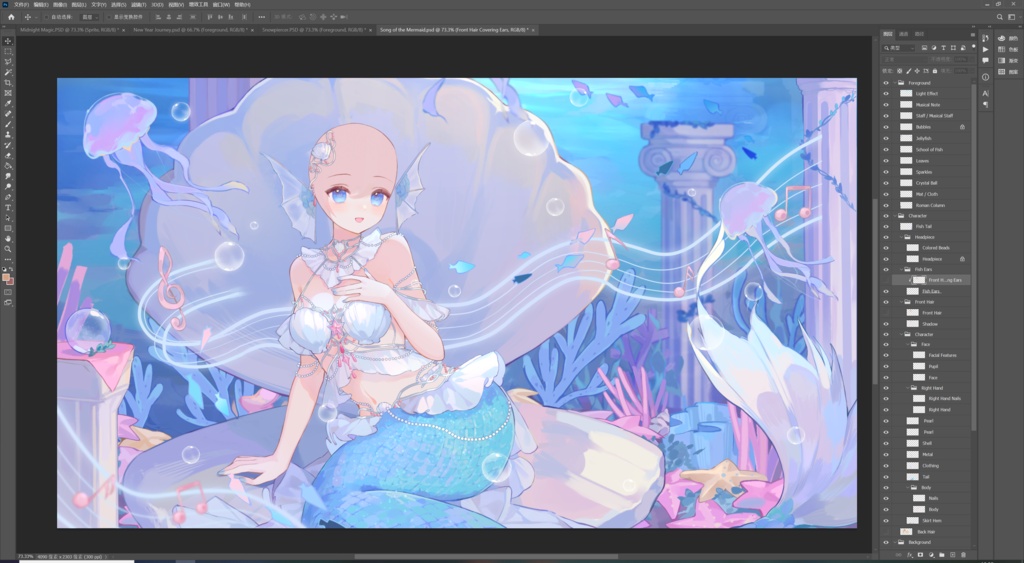Screen dimensions: 1024x563
Task: Open the Color panel button
Action: point(1008,39)
